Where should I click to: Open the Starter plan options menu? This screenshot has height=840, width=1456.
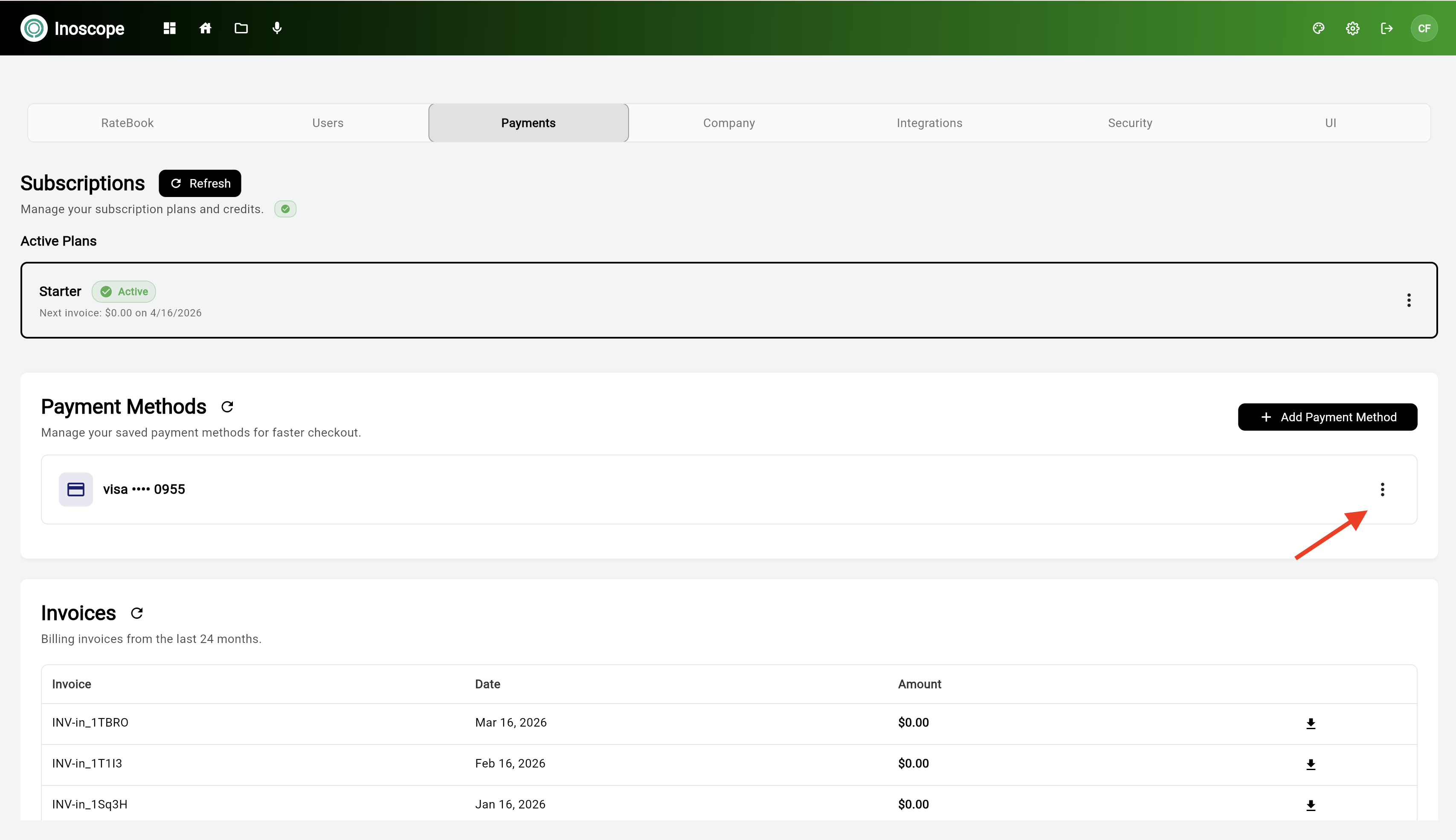1409,300
